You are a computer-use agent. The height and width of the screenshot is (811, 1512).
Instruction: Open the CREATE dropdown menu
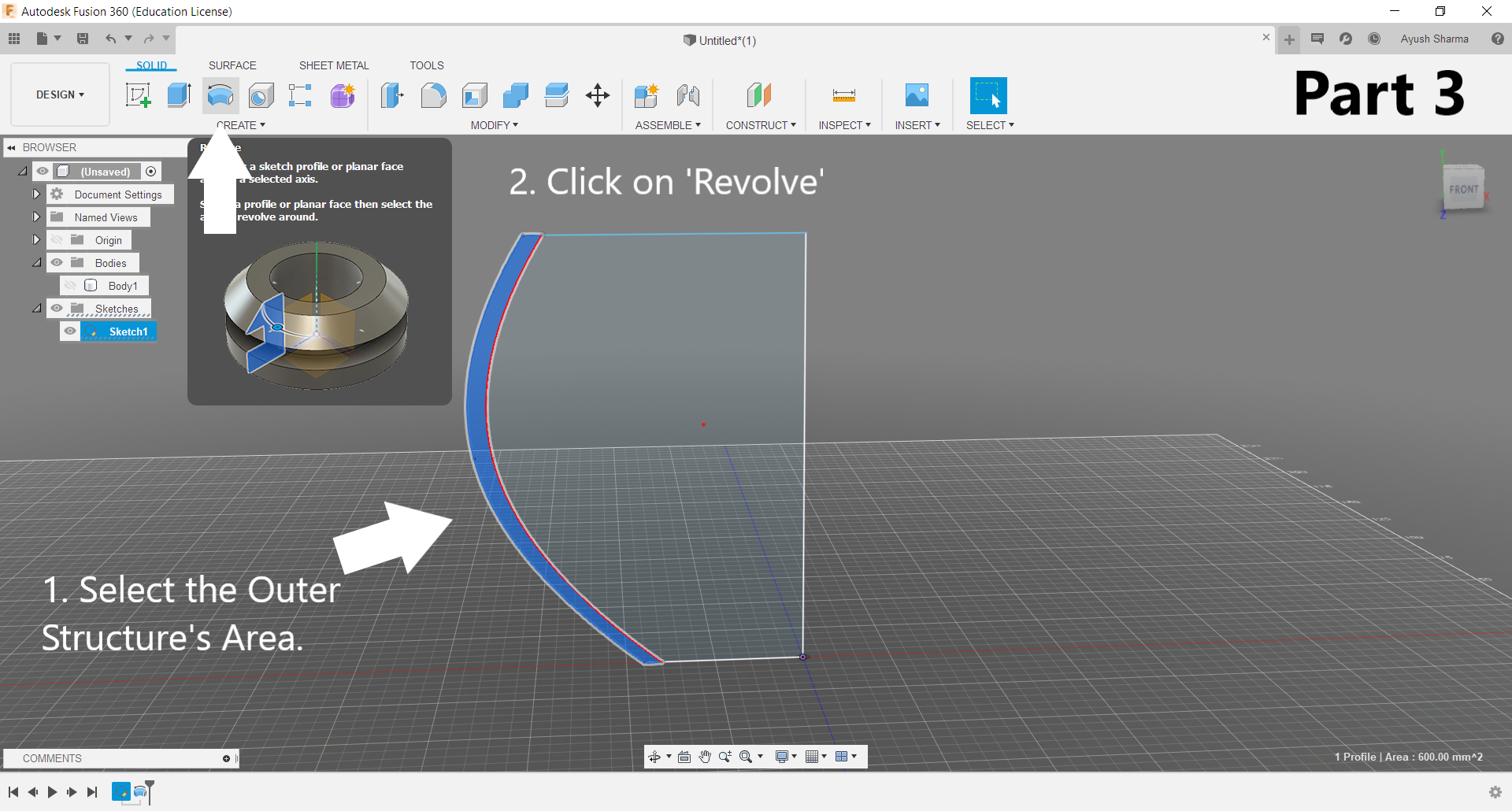point(241,125)
